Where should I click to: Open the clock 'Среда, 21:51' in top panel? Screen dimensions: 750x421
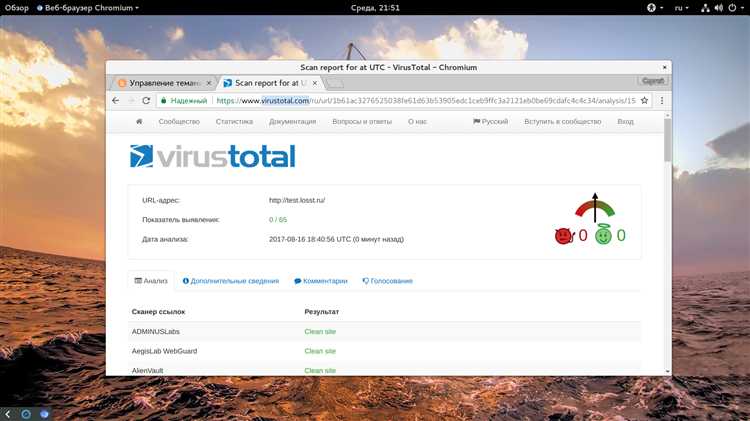375,8
